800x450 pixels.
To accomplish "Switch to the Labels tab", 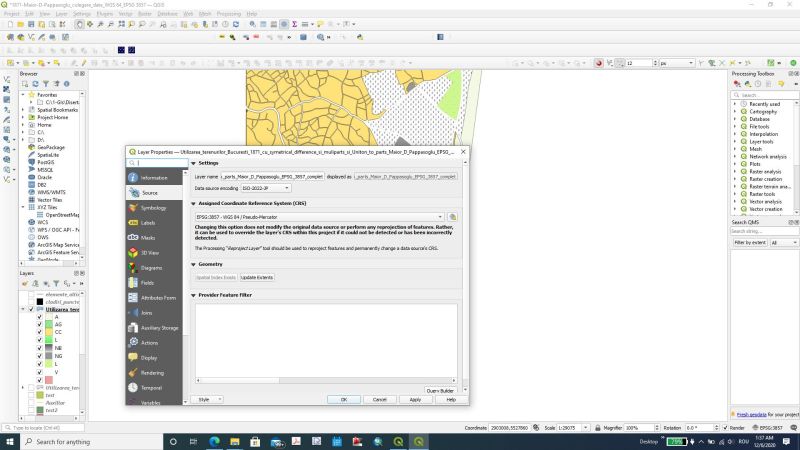I will tap(154, 223).
